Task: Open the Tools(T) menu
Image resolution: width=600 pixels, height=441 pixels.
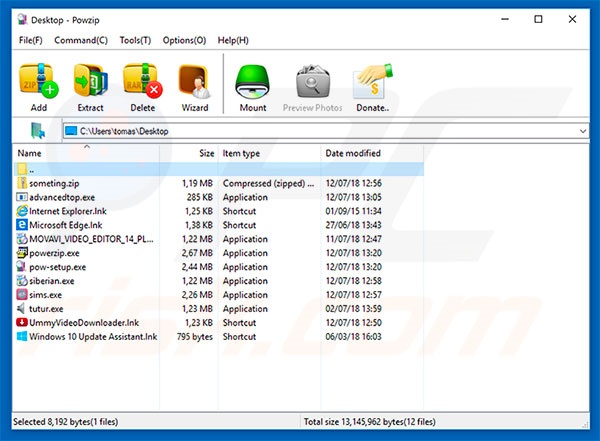Action: pos(135,40)
